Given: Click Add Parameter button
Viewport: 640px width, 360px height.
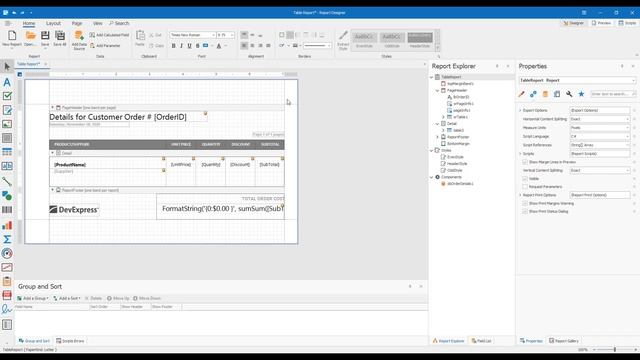Looking at the screenshot, I should [x=105, y=46].
